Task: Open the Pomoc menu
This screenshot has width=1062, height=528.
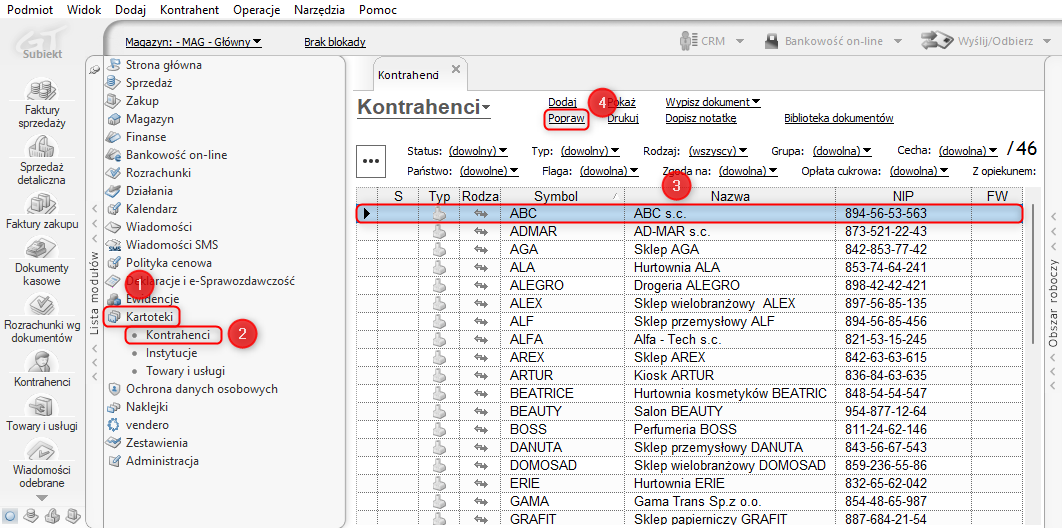Action: [378, 10]
